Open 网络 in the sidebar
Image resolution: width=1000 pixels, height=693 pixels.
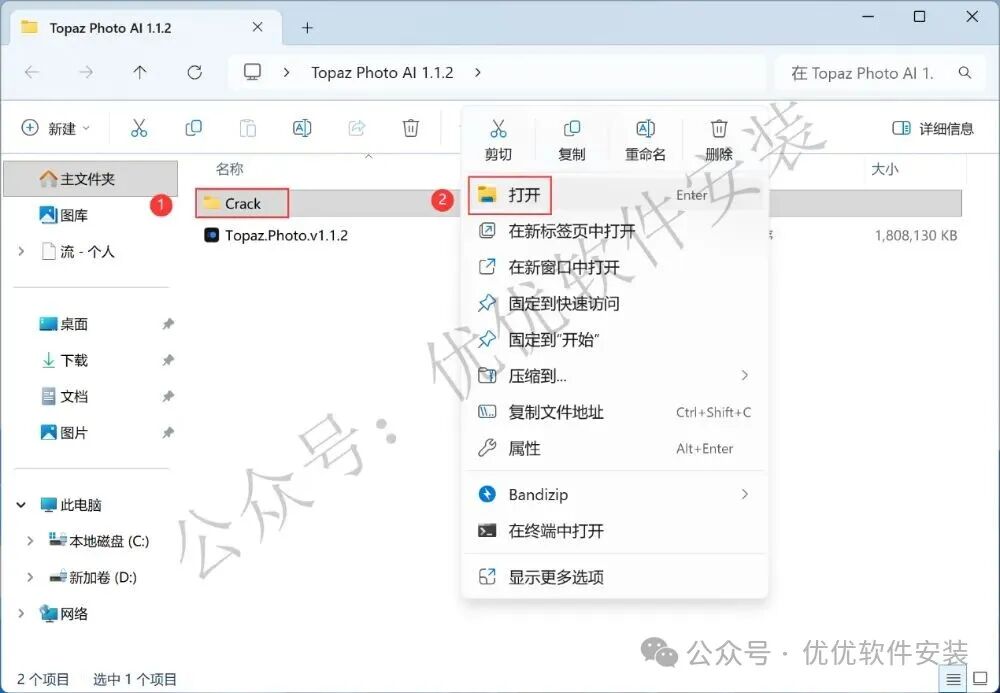[x=63, y=614]
